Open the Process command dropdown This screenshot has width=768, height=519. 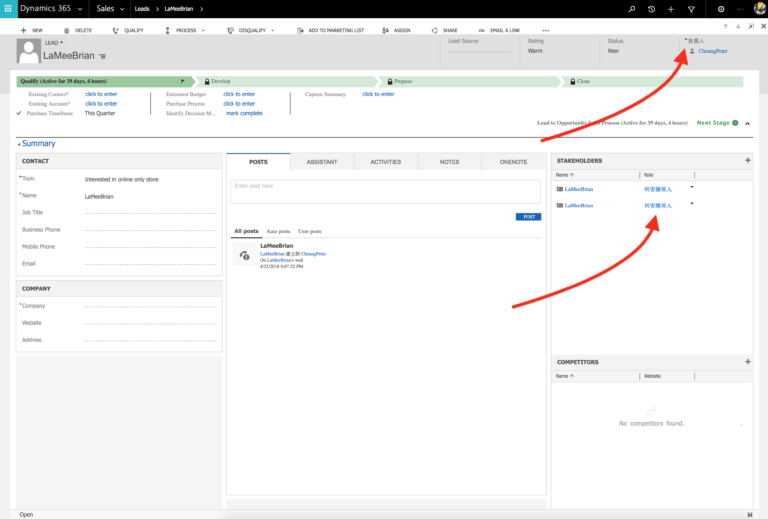[203, 30]
